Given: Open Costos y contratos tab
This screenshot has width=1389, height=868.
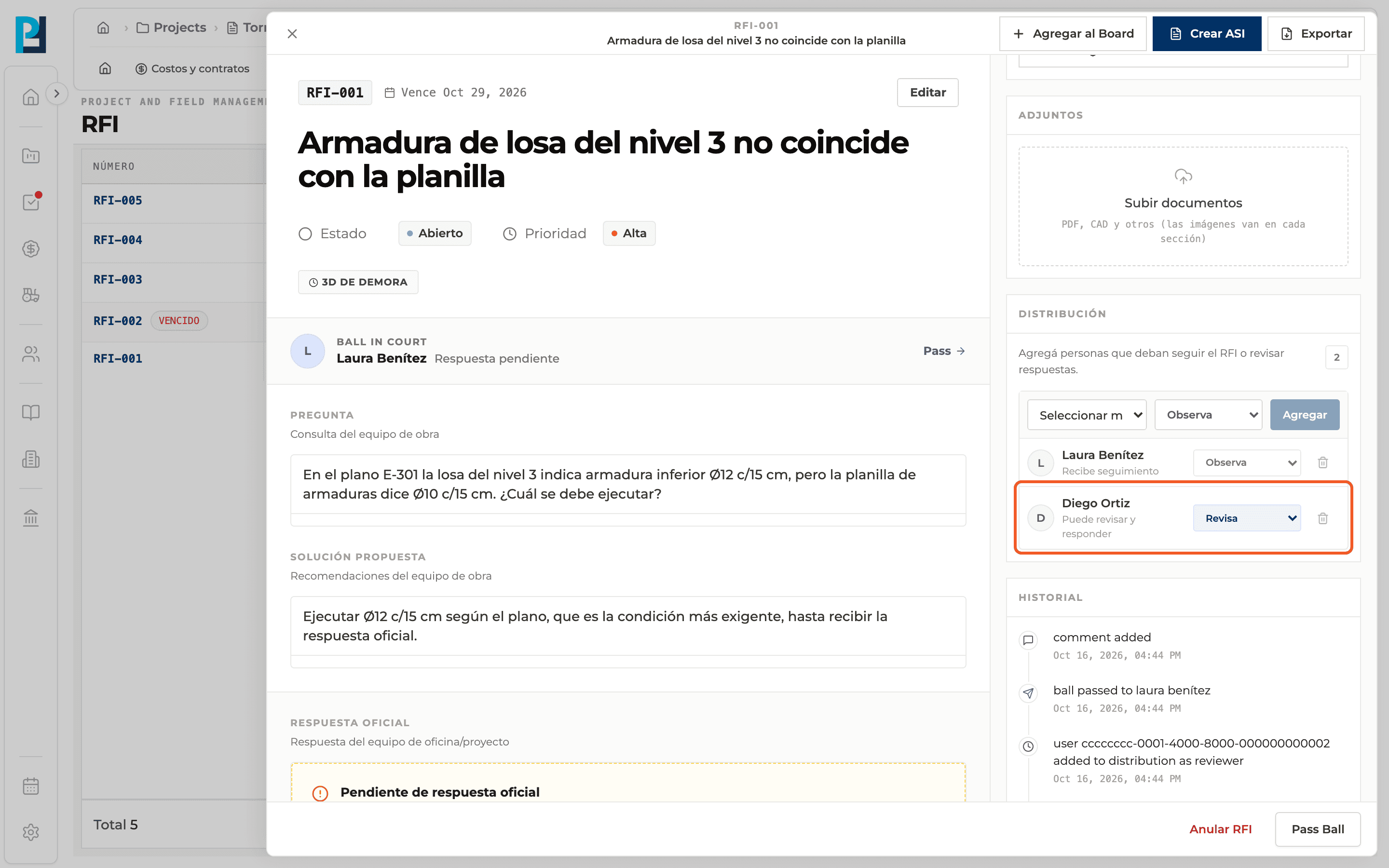Looking at the screenshot, I should tap(192, 68).
